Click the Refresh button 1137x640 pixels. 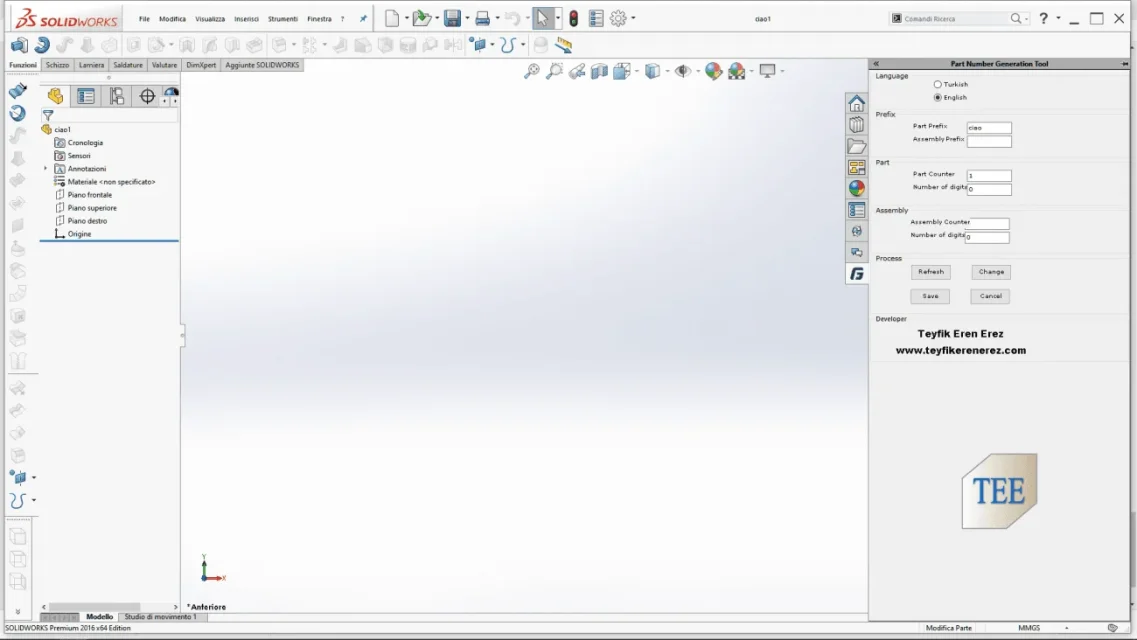(x=931, y=272)
